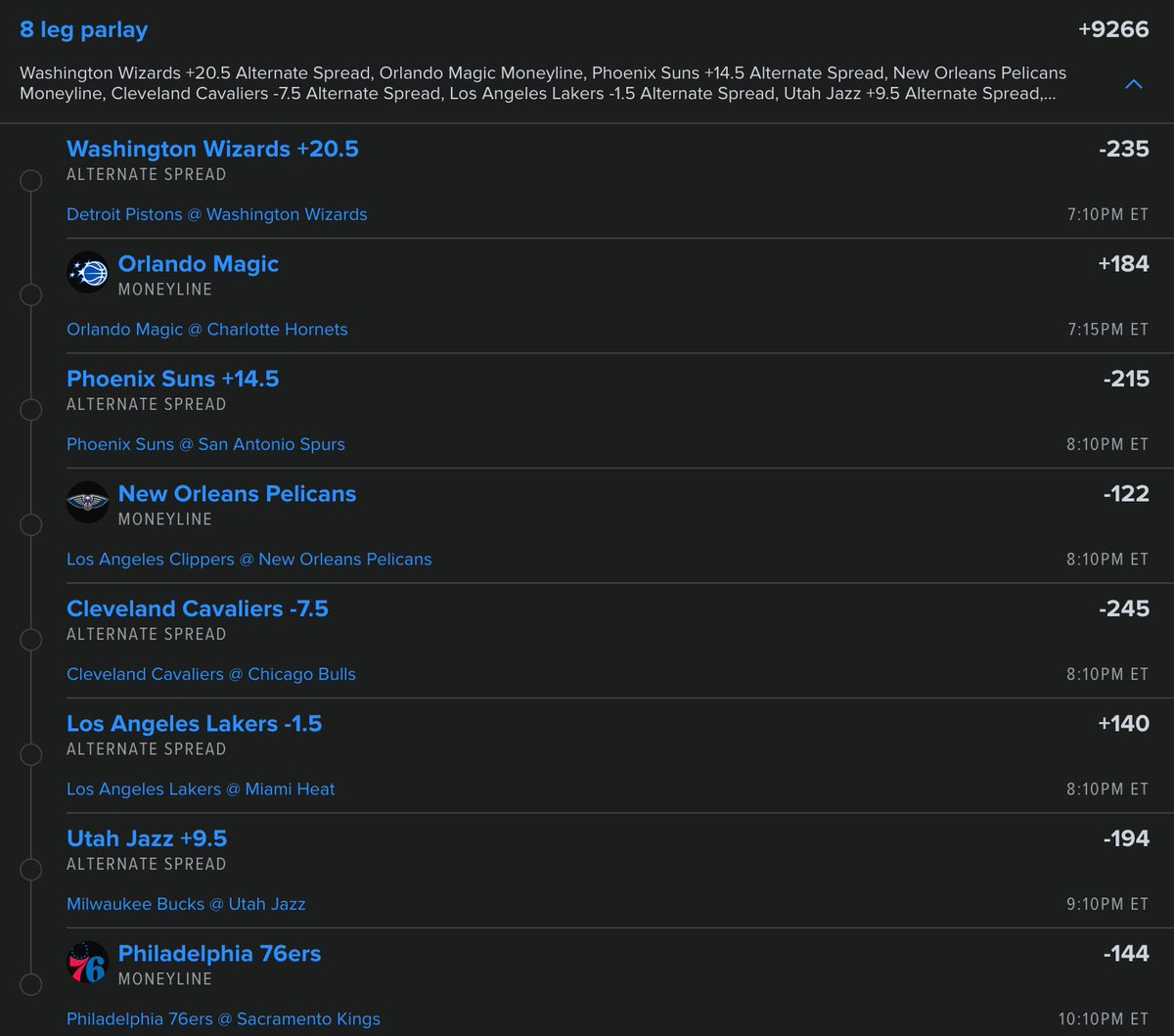
Task: Click the 7:15PM ET game time
Action: click(1108, 330)
